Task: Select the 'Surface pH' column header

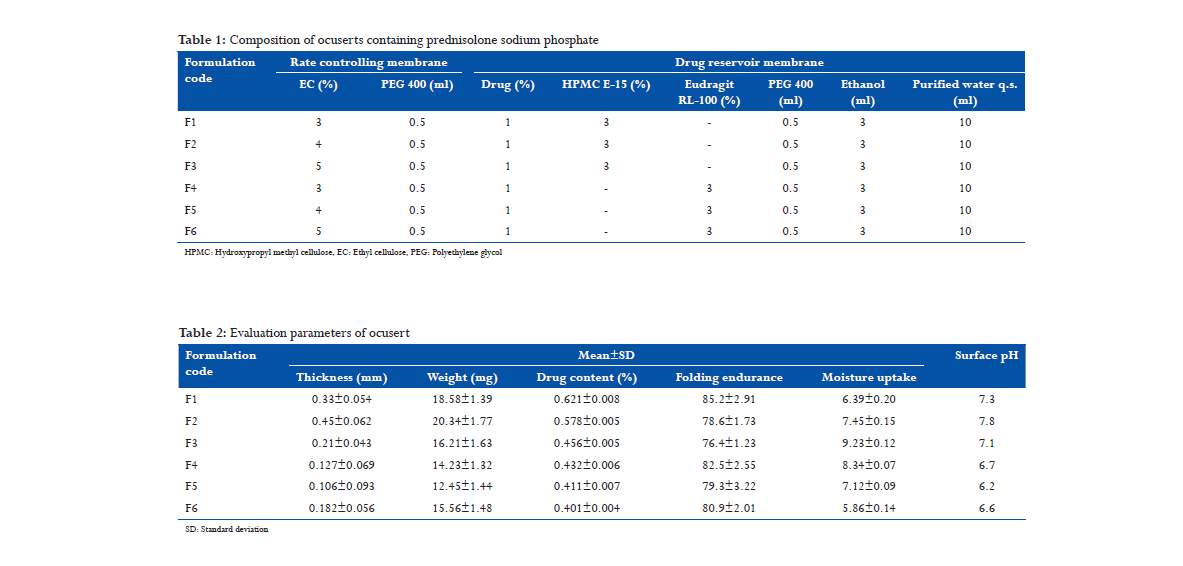Action: click(x=986, y=355)
